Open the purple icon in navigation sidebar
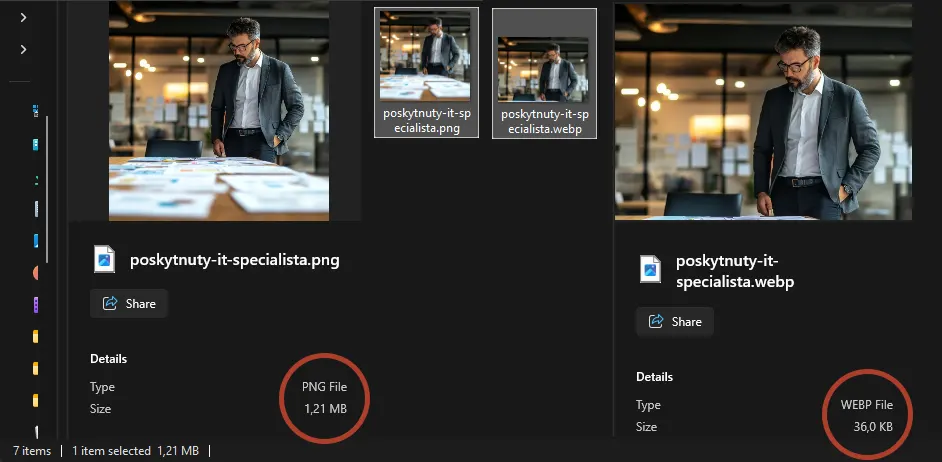942x462 pixels. pos(36,304)
